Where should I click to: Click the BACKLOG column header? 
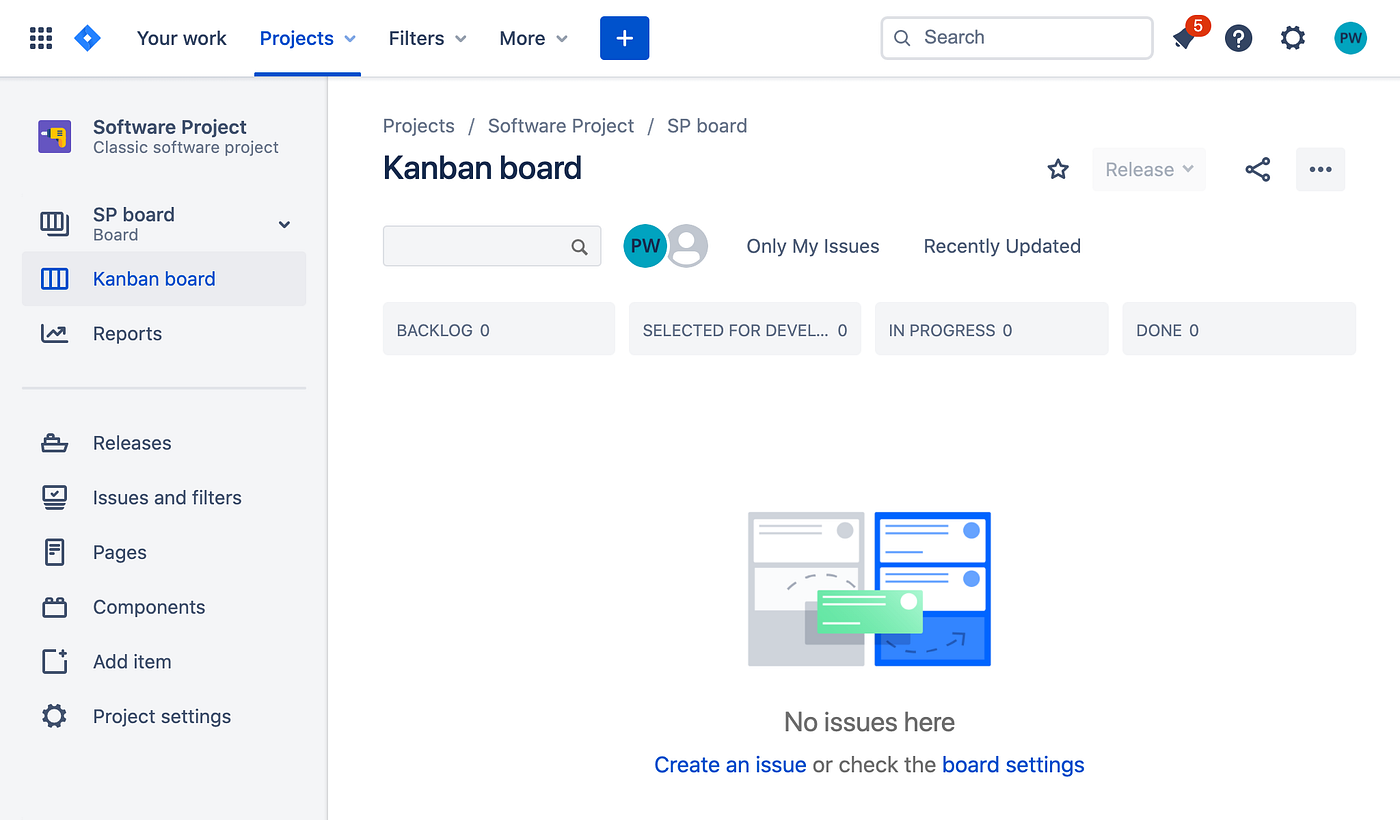(x=499, y=329)
